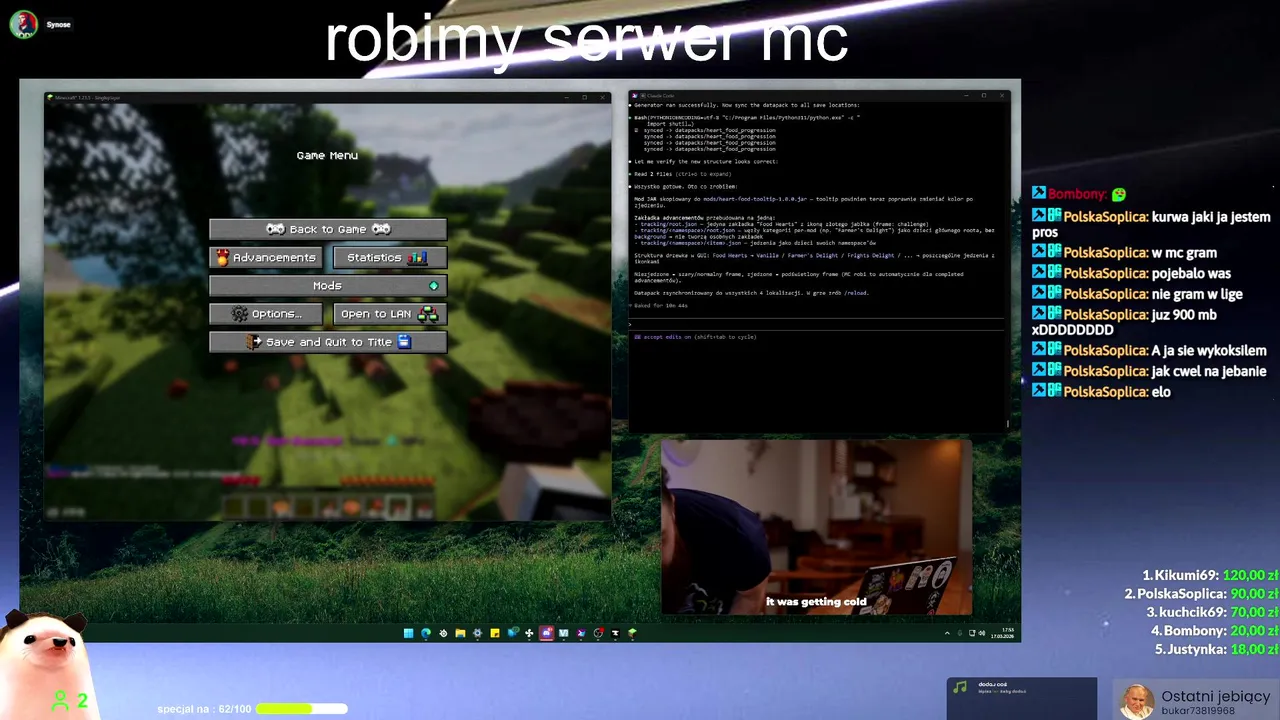
Task: Click 'kuchcik69: 70,00 zł' leaderboard entry
Action: pyautogui.click(x=1213, y=612)
